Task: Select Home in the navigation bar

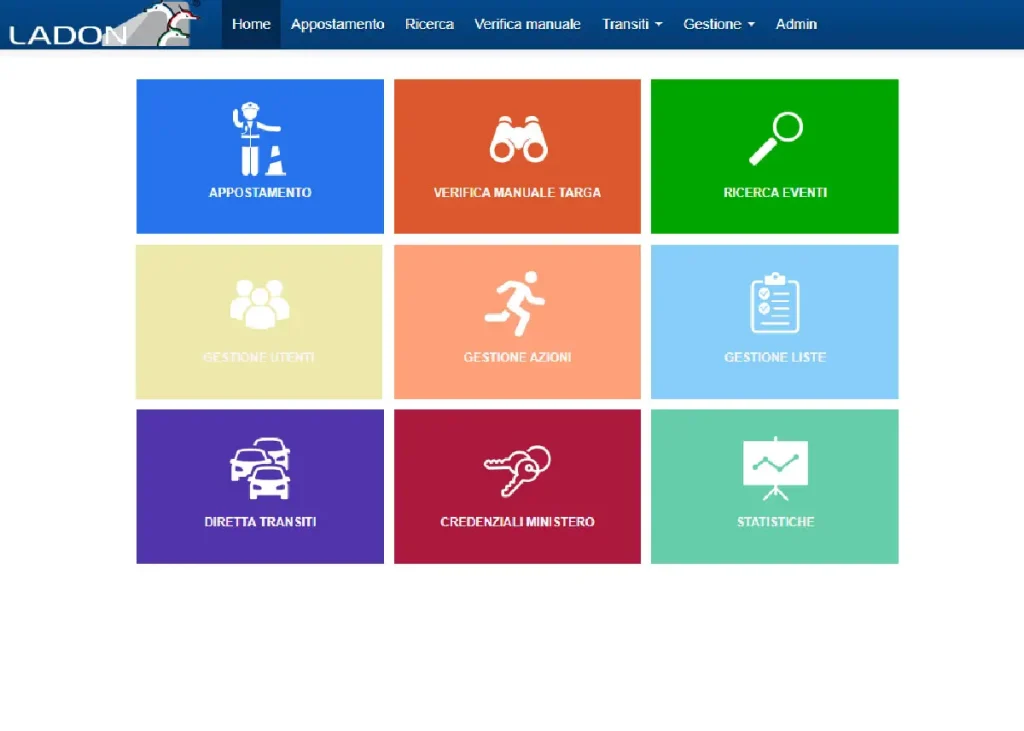Action: point(251,24)
